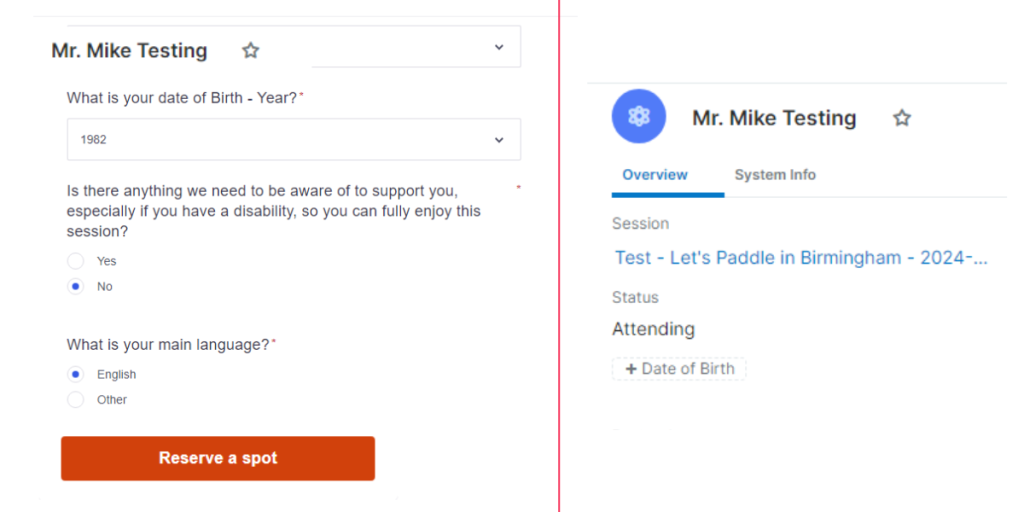
Task: Star the Mr. Mike Testing form header
Action: pyautogui.click(x=251, y=50)
